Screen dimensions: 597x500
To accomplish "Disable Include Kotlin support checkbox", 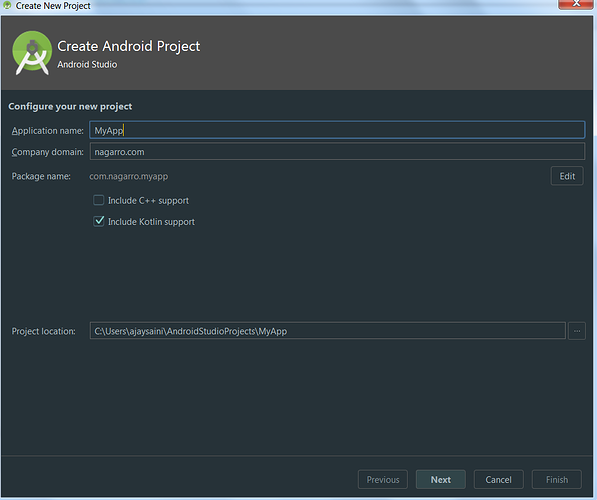I will tap(99, 221).
